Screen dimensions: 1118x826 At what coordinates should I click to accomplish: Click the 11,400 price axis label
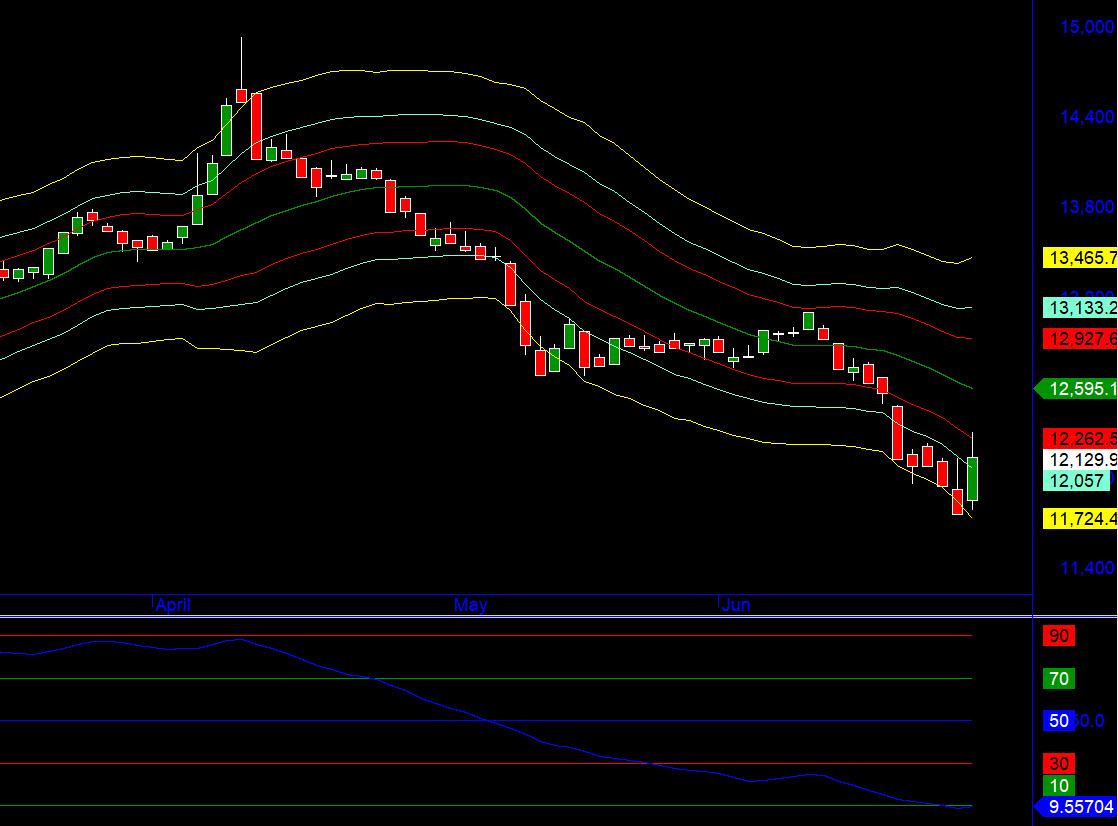click(x=1087, y=568)
